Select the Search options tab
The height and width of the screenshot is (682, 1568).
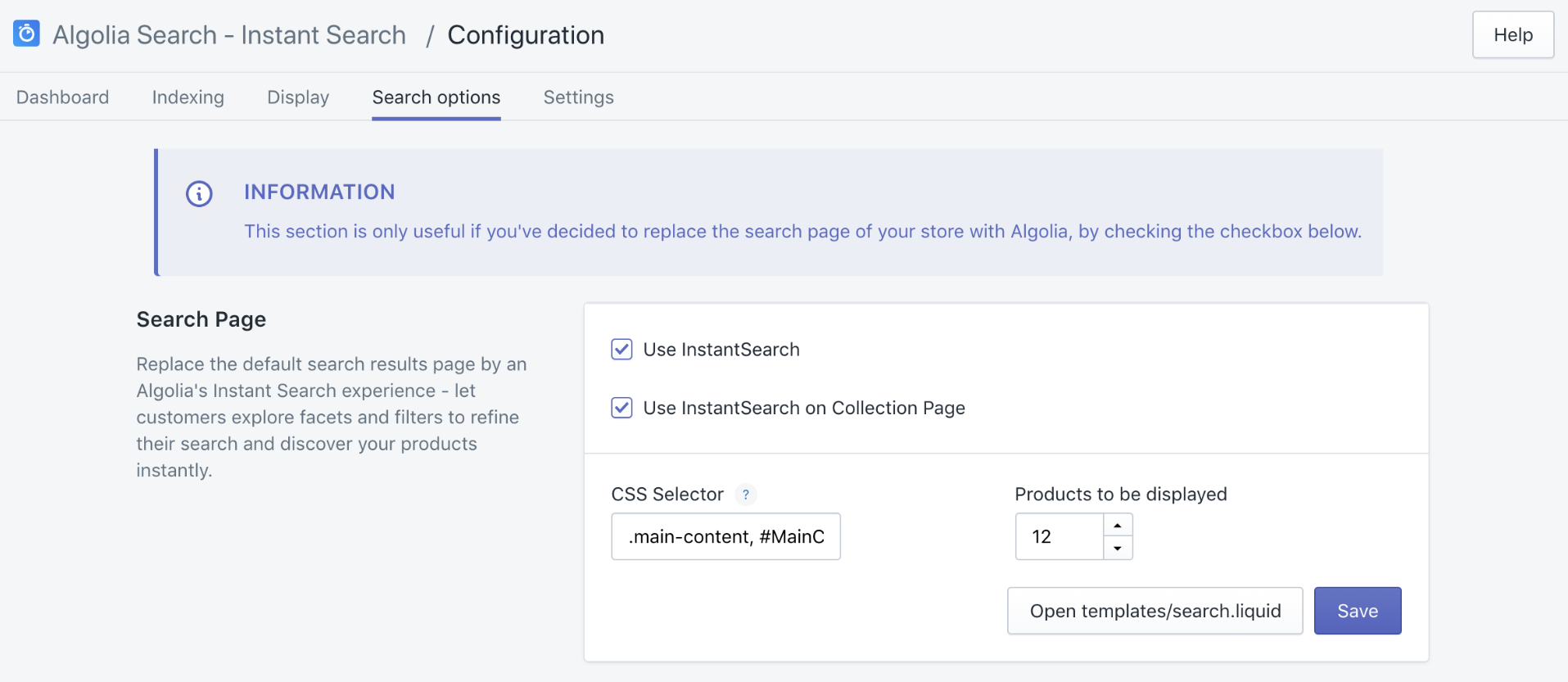[436, 97]
